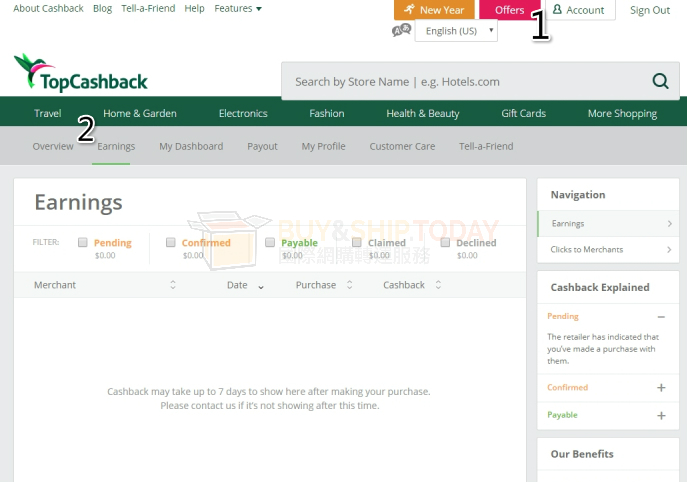The width and height of the screenshot is (687, 482).
Task: Sort by Purchase column arrows
Action: [x=349, y=285]
